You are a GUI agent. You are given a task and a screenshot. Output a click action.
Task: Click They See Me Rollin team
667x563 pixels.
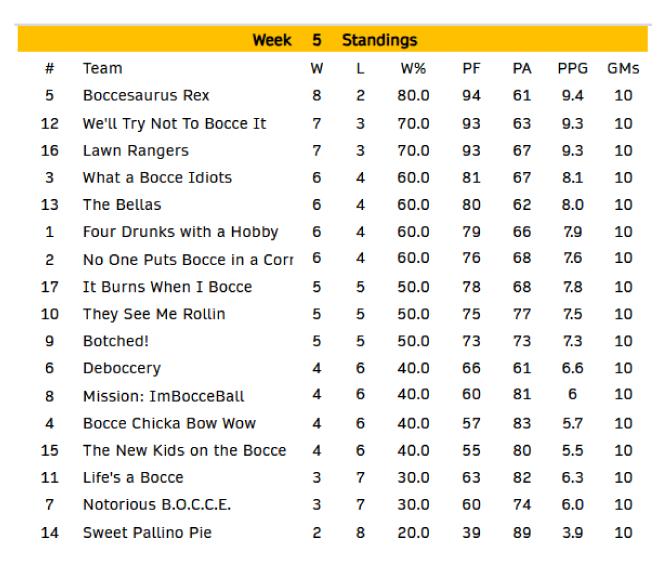(x=154, y=314)
